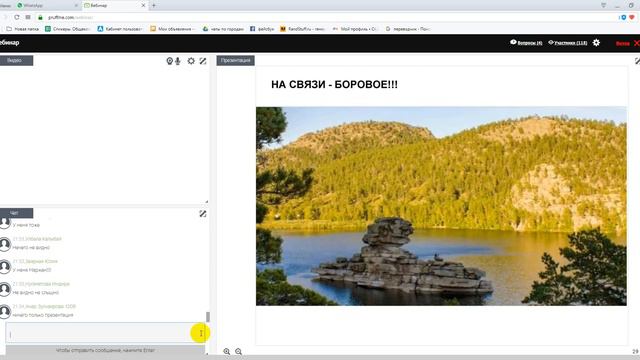Click the blue shield extension icon
Image resolution: width=640 pixels, height=360 pixels.
click(x=623, y=17)
